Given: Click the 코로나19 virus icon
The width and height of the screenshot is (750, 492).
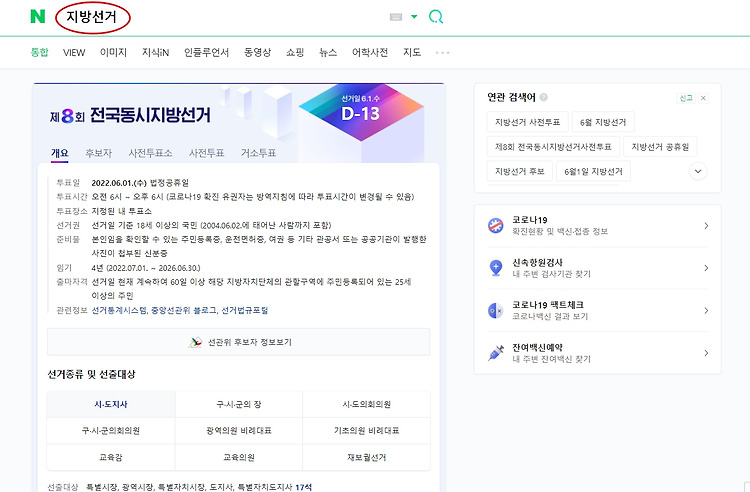Looking at the screenshot, I should click(496, 225).
